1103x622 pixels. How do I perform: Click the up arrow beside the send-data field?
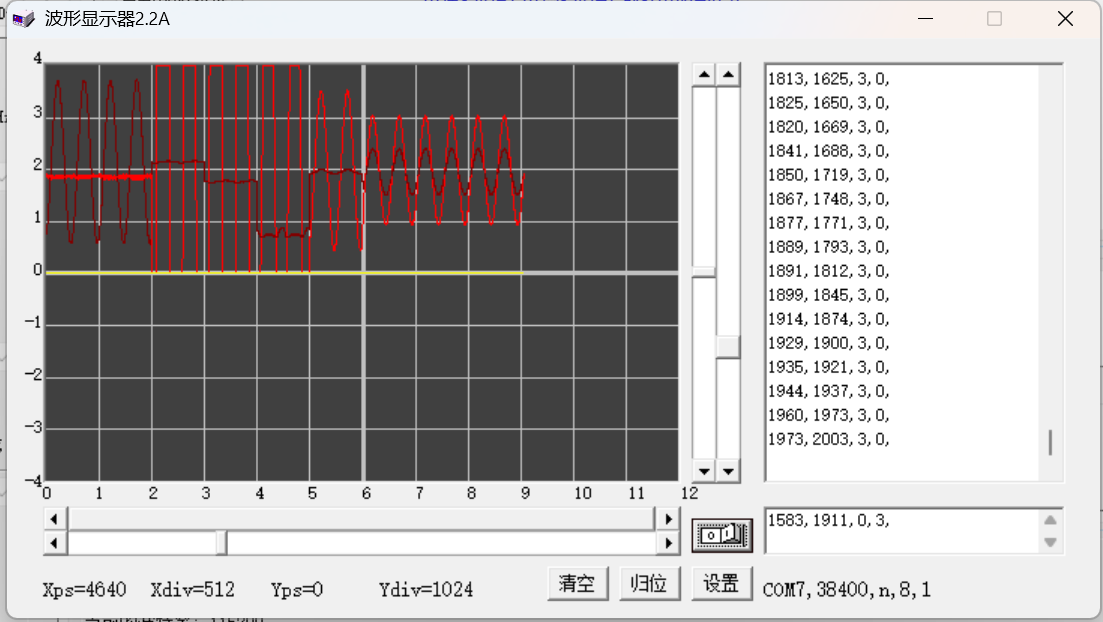pyautogui.click(x=1048, y=519)
